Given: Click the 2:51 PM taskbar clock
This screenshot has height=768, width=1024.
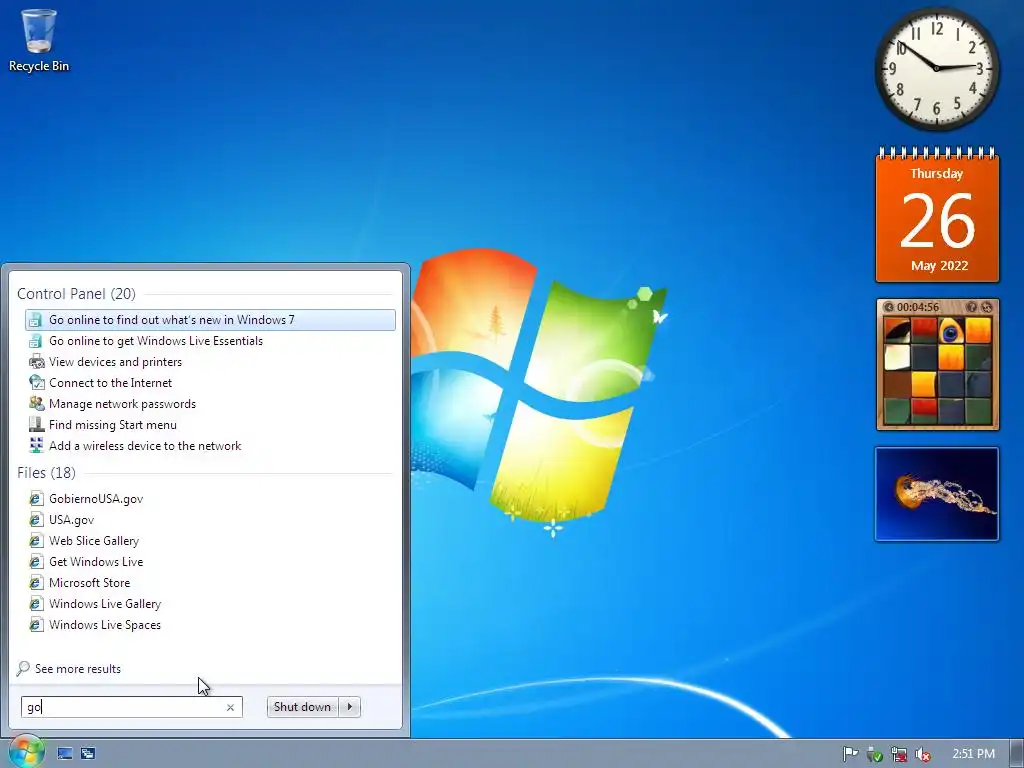Looking at the screenshot, I should click(x=973, y=754).
